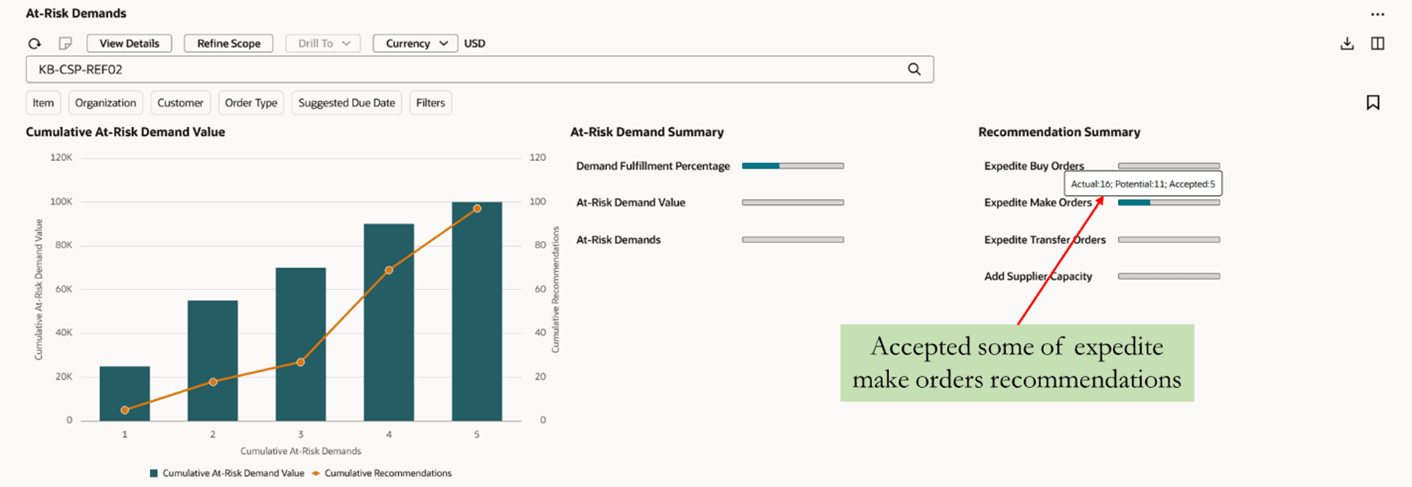The image size is (1412, 487).
Task: Click the bookmark icon
Action: click(x=1373, y=102)
